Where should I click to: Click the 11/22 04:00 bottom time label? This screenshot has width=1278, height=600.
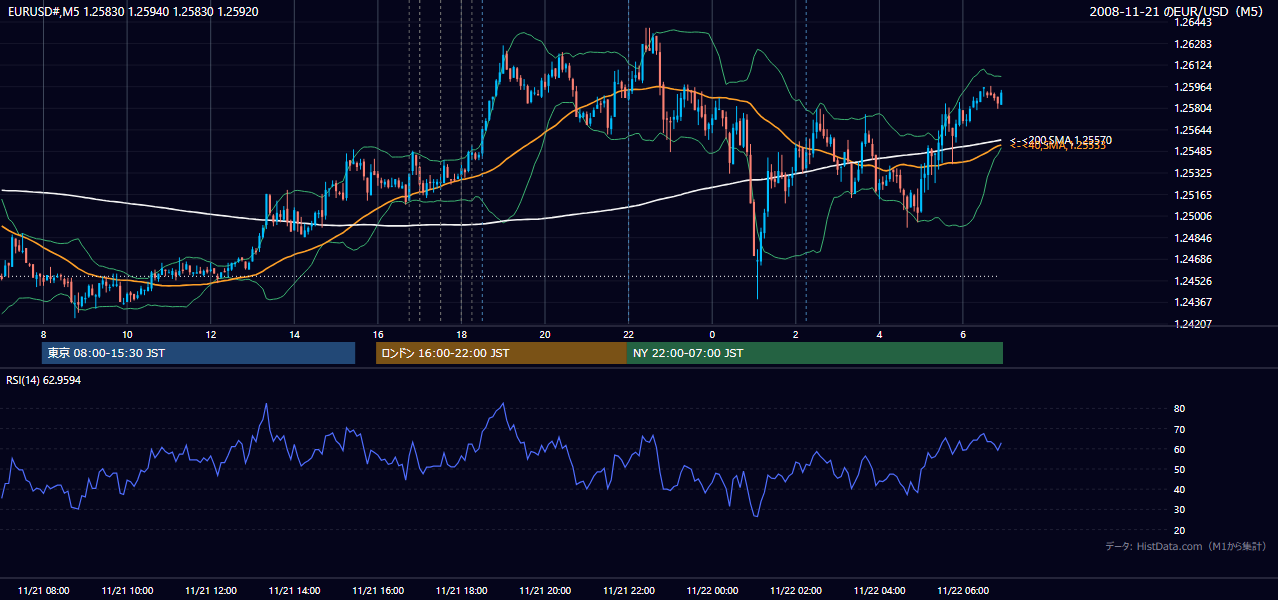[x=879, y=591]
